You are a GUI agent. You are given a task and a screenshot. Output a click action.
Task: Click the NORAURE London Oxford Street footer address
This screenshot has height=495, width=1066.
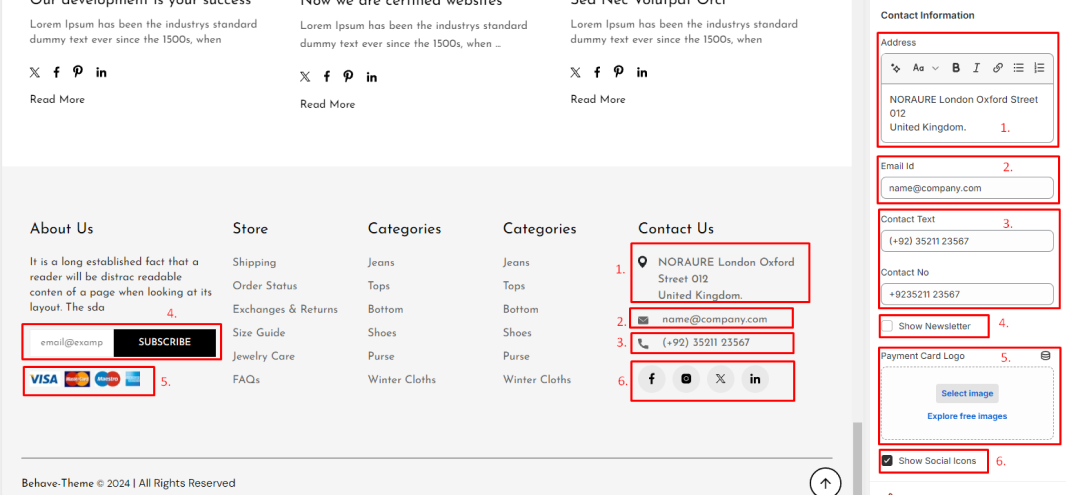(726, 279)
